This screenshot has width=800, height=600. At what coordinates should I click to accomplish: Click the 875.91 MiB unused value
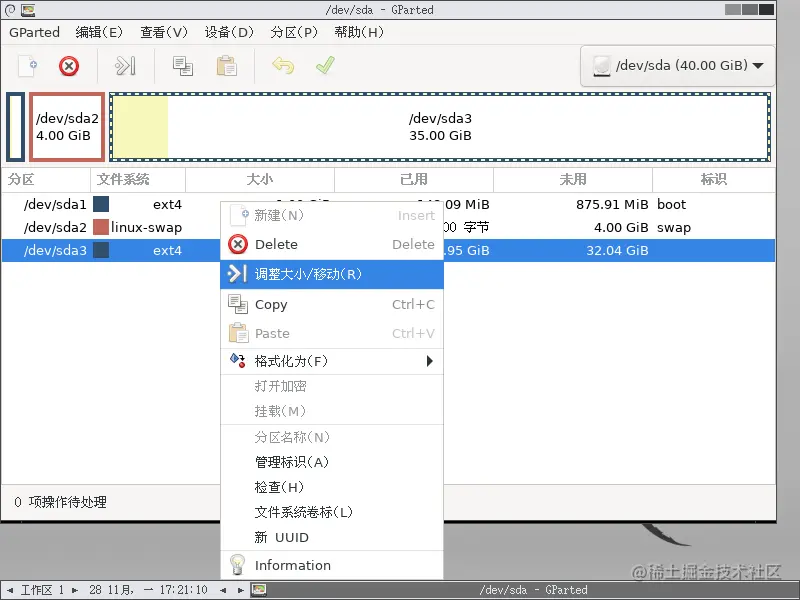point(612,205)
